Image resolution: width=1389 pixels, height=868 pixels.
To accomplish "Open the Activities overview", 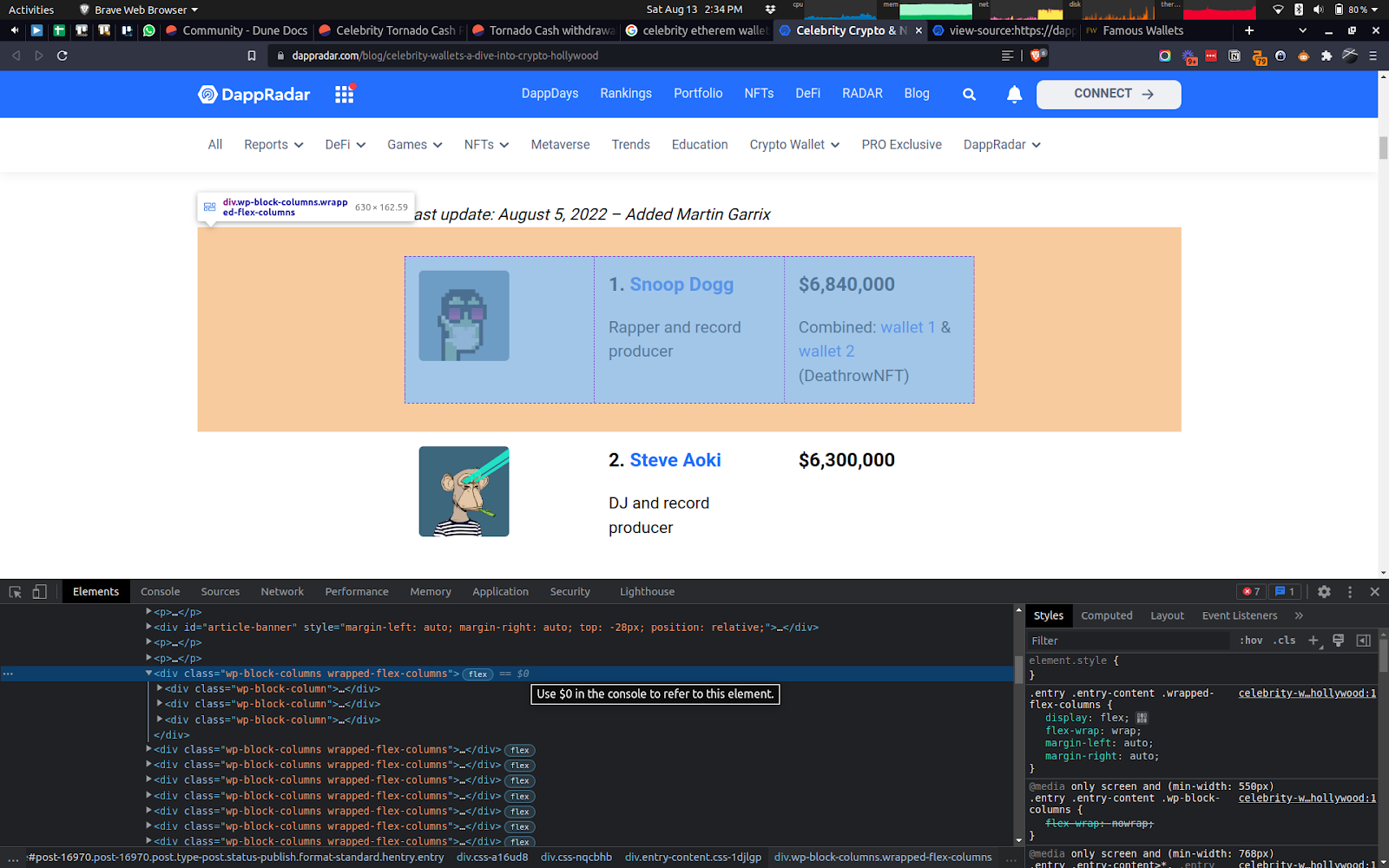I will [x=31, y=10].
